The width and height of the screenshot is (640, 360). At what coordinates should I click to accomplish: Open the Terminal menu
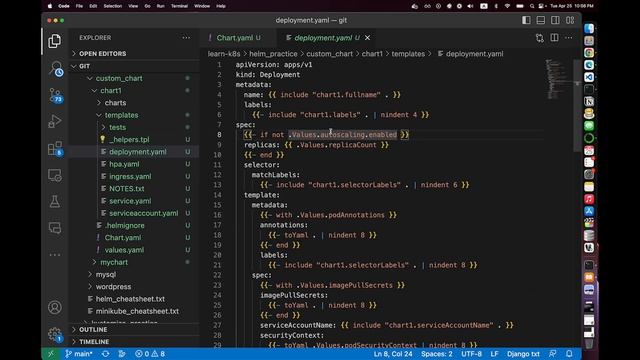tap(179, 6)
